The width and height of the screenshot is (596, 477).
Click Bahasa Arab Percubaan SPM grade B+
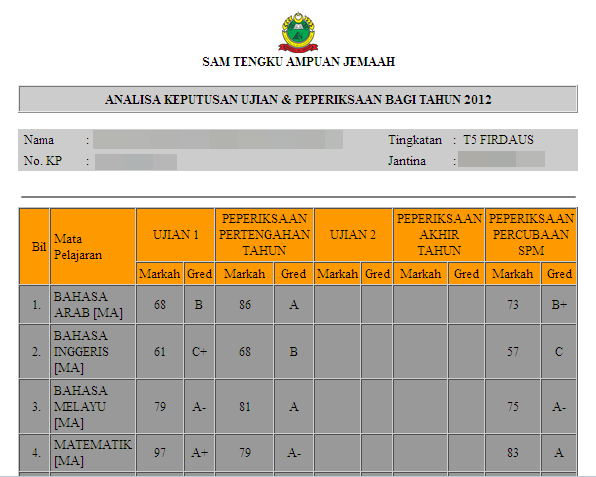tap(559, 304)
